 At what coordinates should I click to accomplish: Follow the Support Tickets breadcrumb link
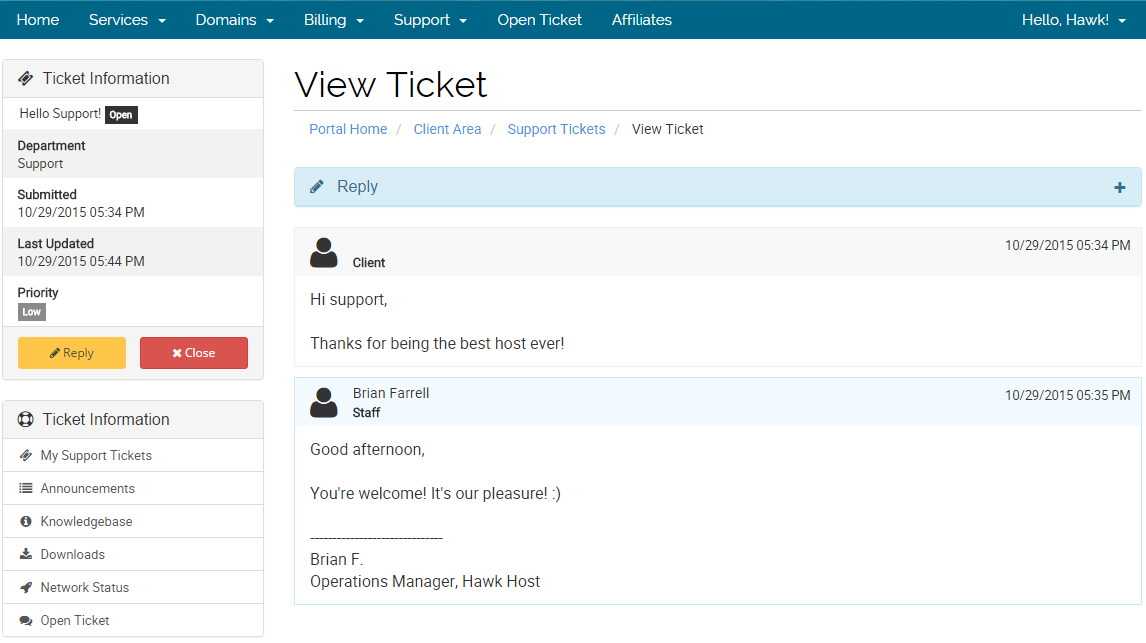click(x=556, y=129)
